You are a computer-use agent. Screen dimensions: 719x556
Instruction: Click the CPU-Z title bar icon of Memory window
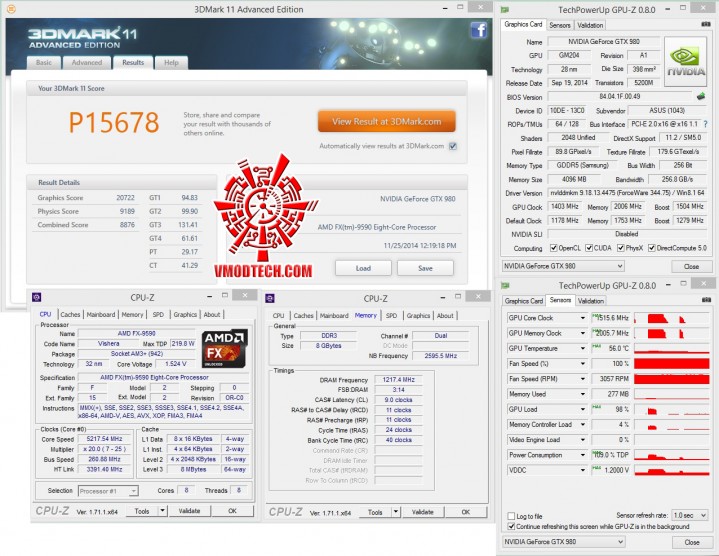click(270, 298)
